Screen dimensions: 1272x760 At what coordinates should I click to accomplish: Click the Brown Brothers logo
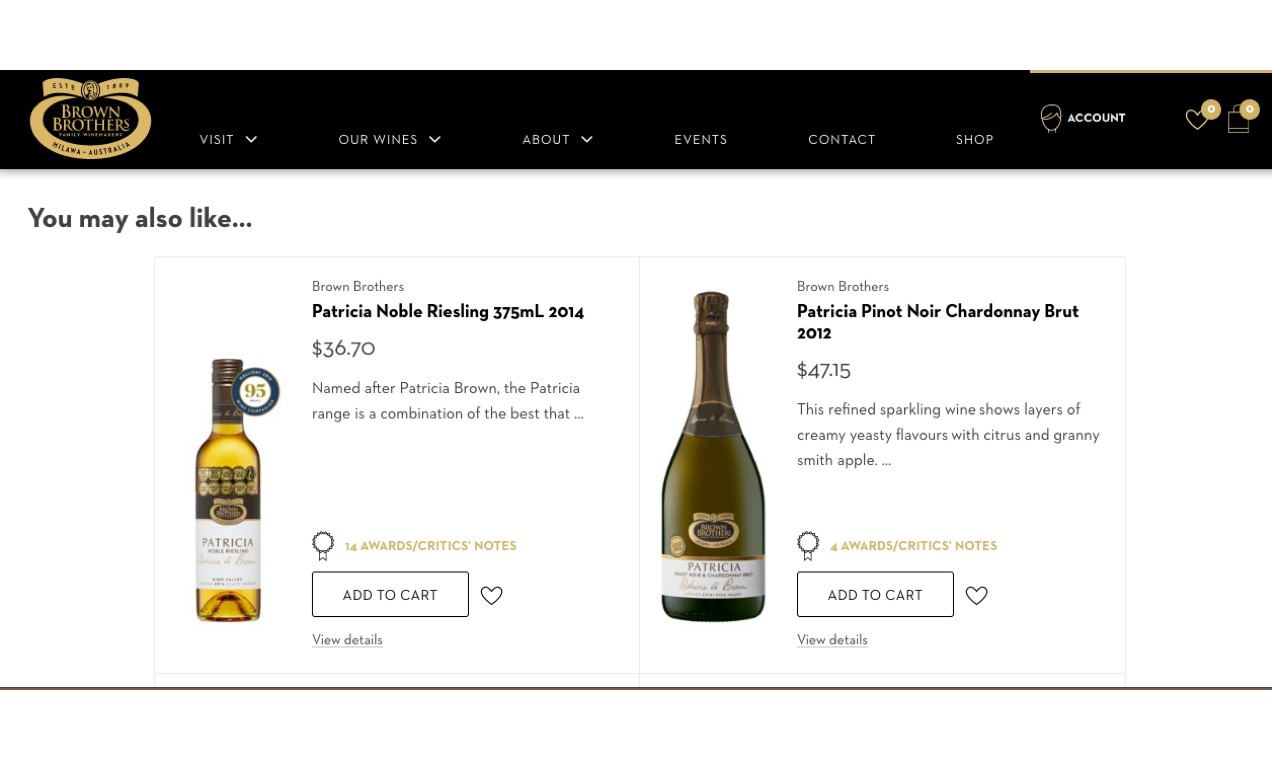90,119
